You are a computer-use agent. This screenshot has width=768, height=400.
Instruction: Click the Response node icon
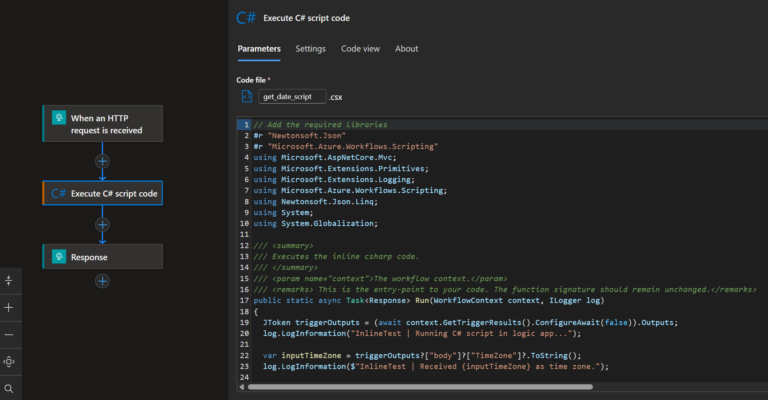tap(59, 257)
